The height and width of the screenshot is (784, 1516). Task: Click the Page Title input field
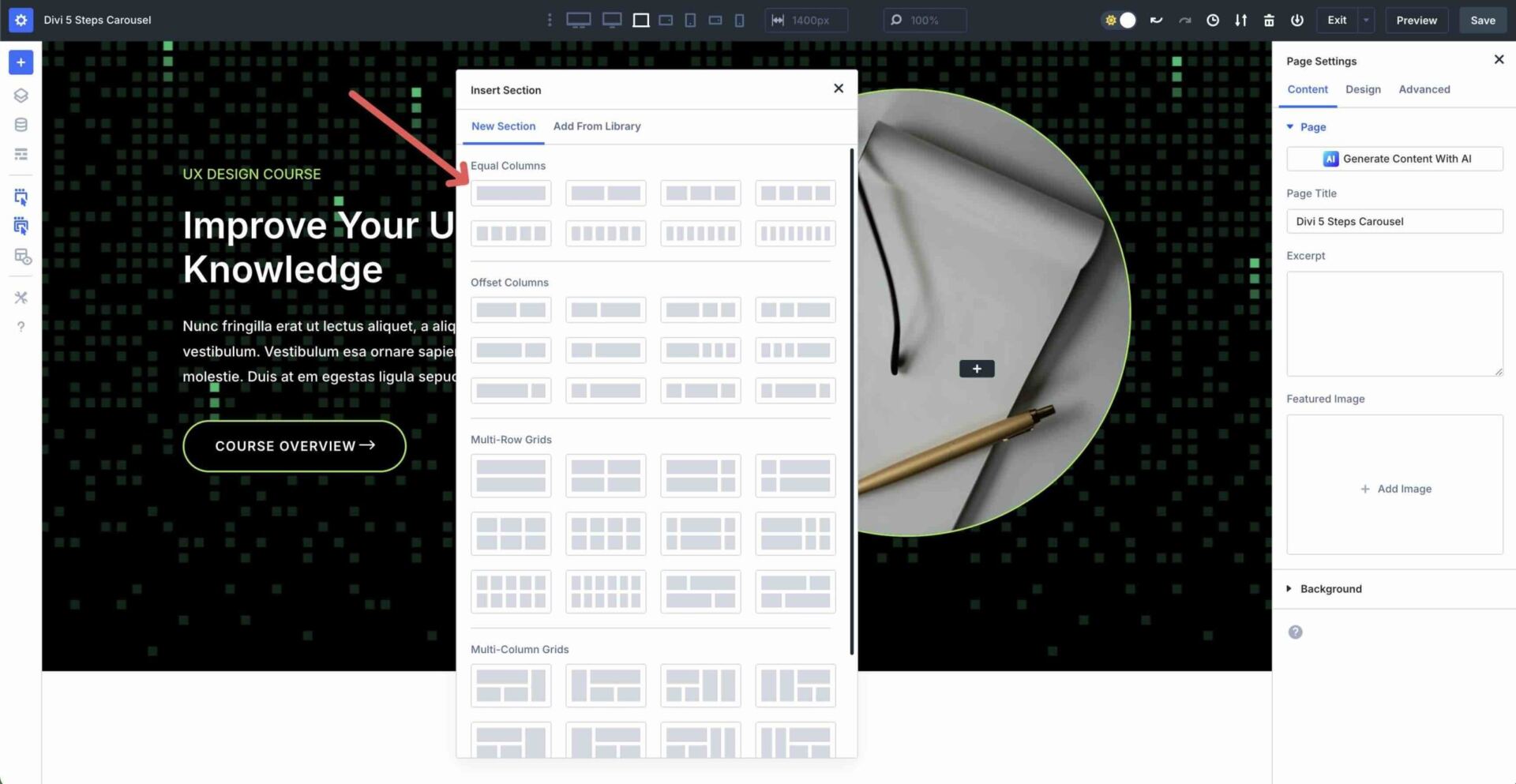[1394, 221]
